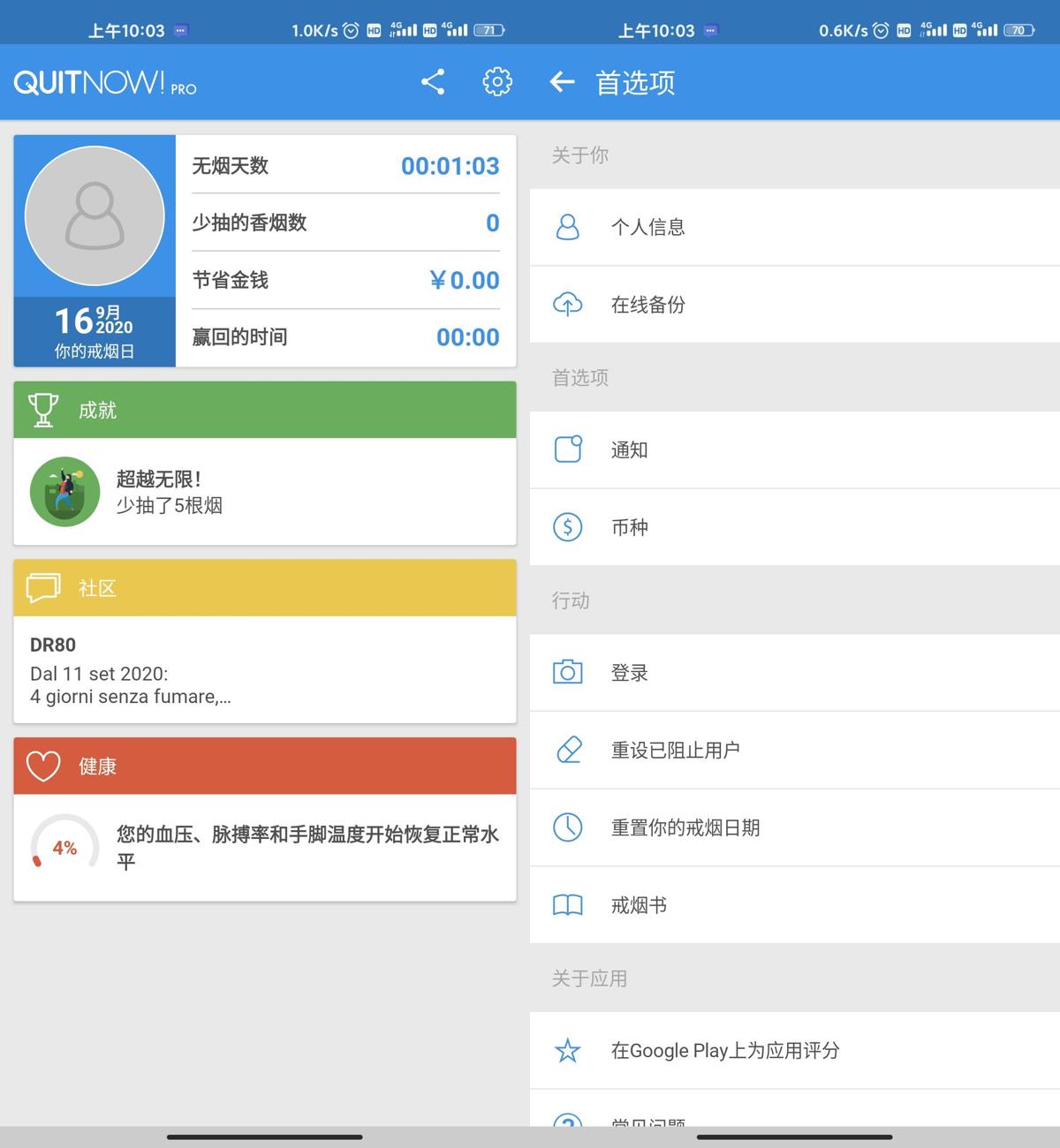1060x1148 pixels.
Task: Tap the back arrow in 首选项
Action: click(x=562, y=81)
